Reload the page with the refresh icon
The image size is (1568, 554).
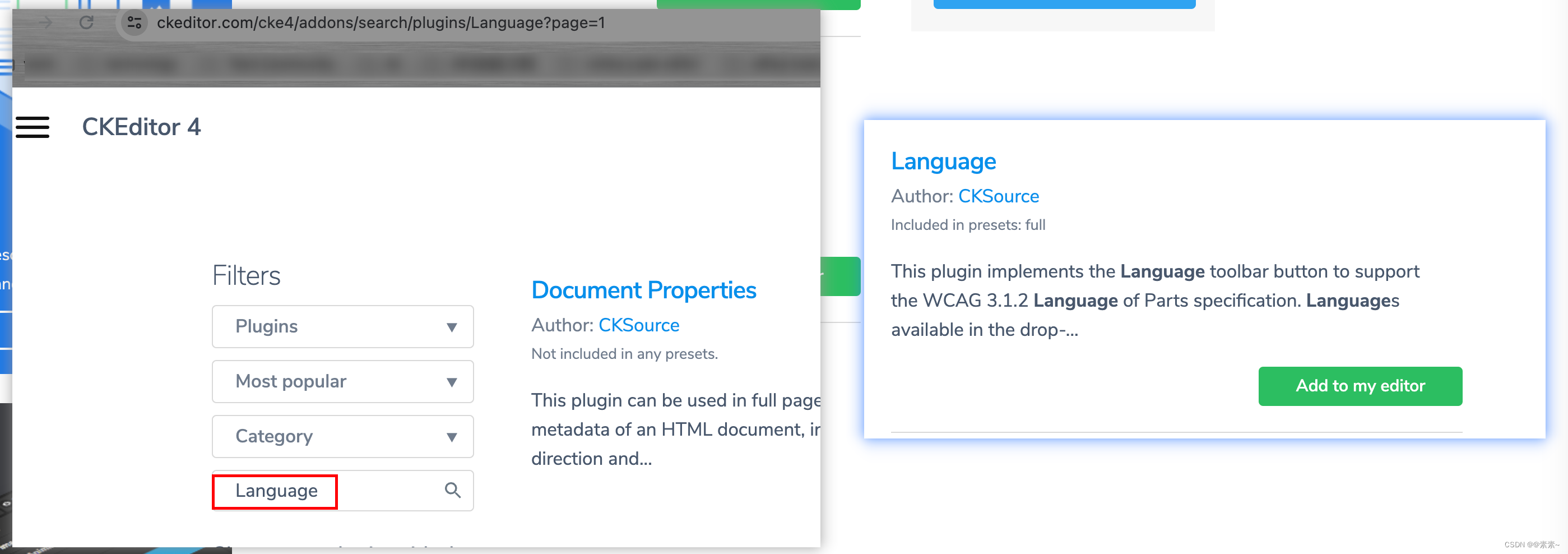(86, 22)
